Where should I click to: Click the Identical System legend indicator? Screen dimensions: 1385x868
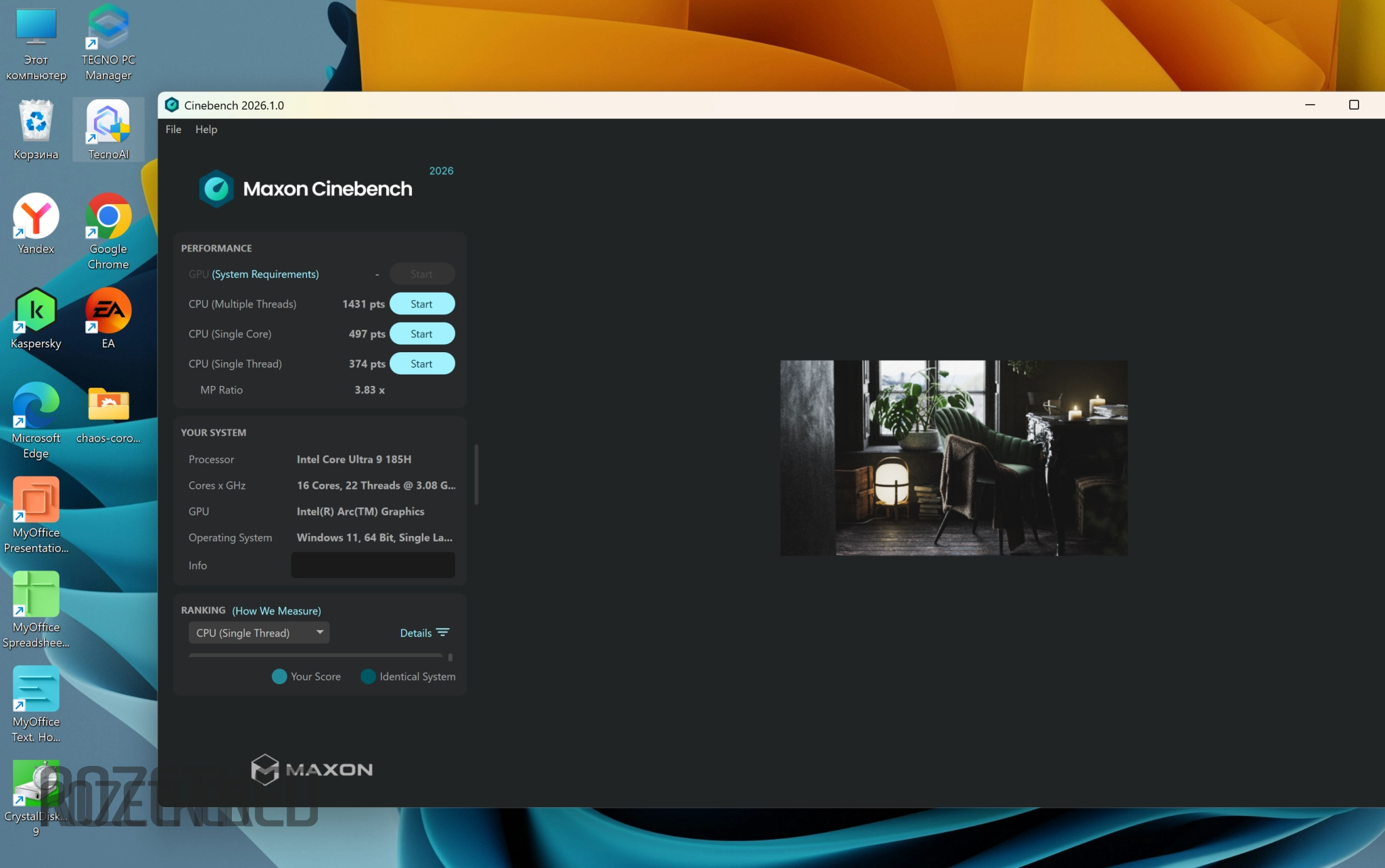(x=369, y=677)
